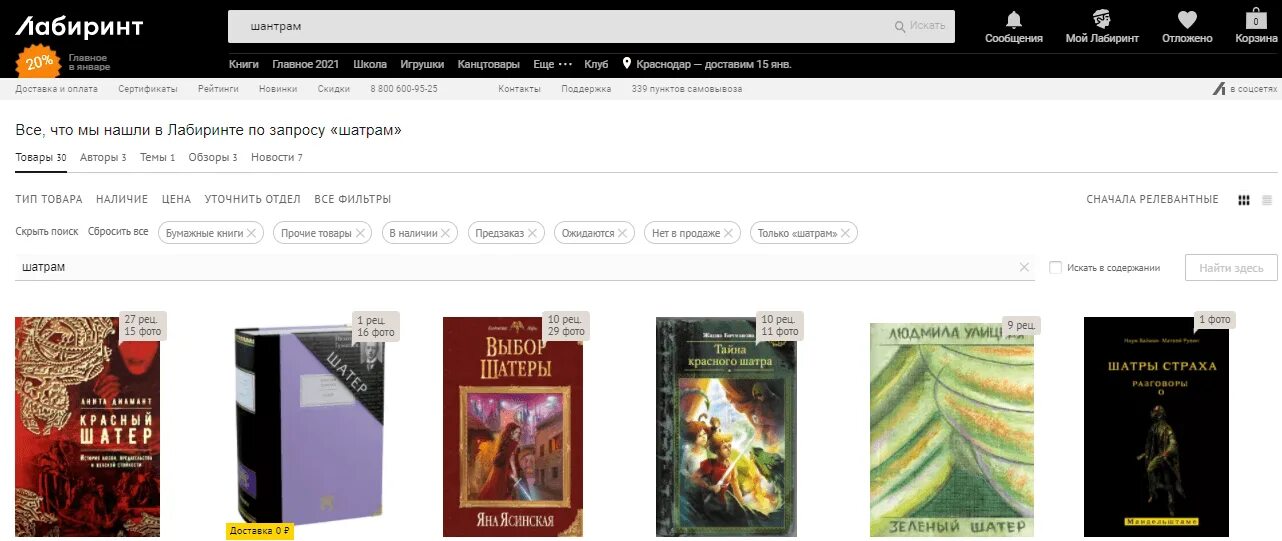Remove the Нет в продаже filter chip

click(728, 233)
